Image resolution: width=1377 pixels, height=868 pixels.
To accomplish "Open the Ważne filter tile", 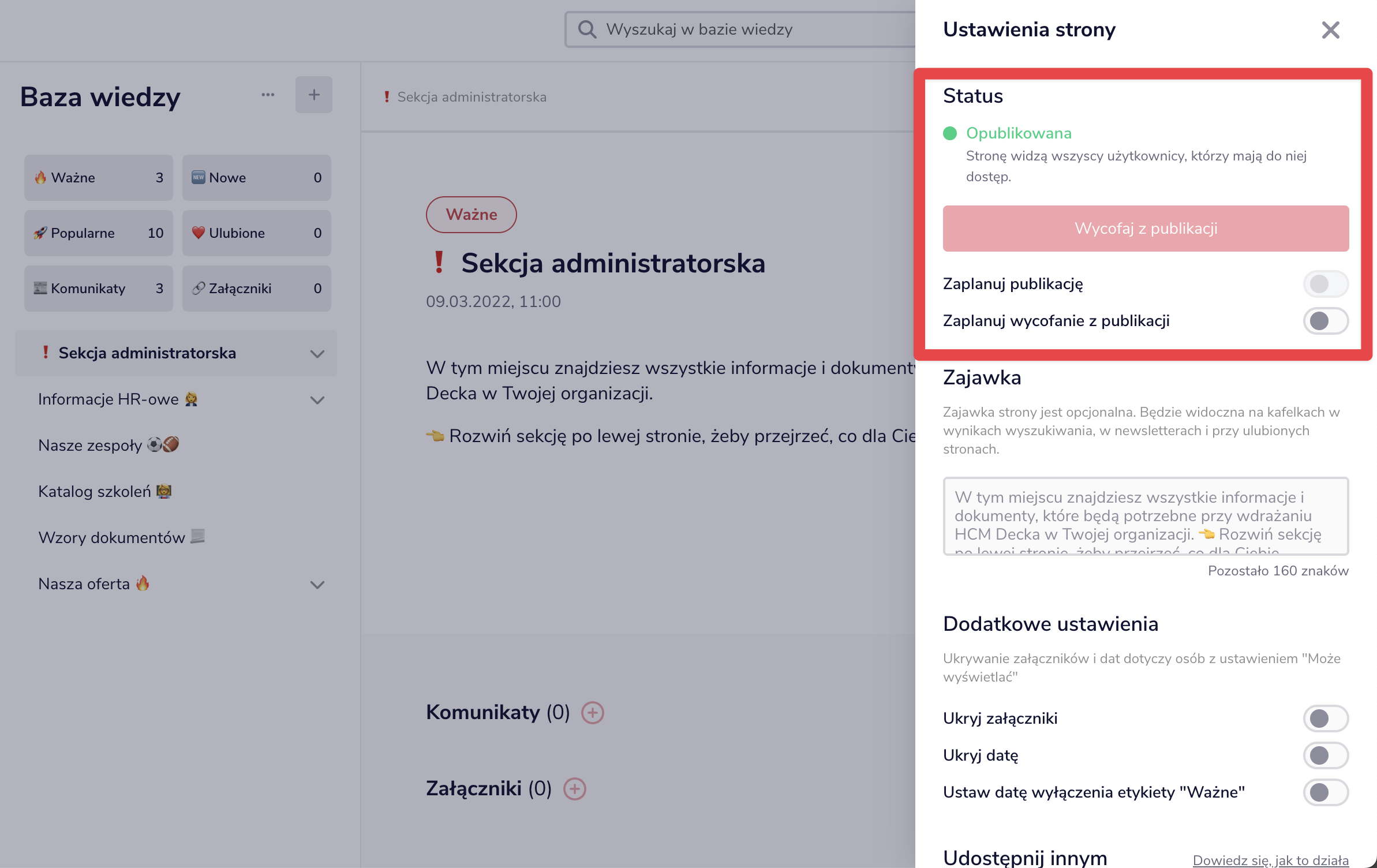I will click(98, 178).
